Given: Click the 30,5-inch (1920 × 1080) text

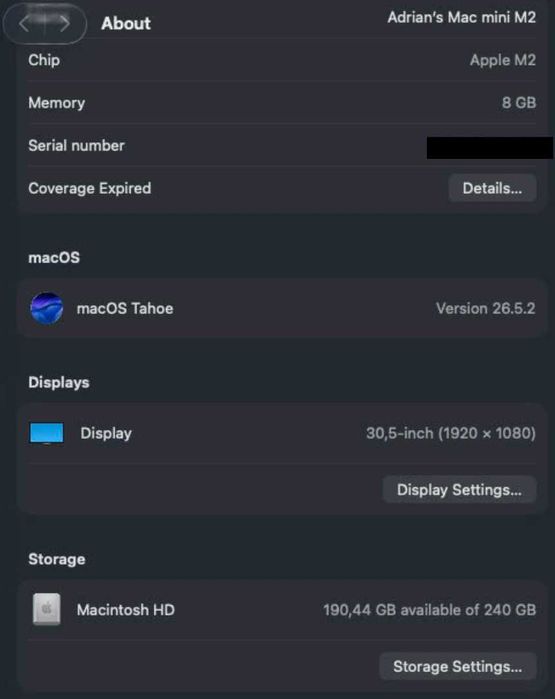Looking at the screenshot, I should coord(451,433).
